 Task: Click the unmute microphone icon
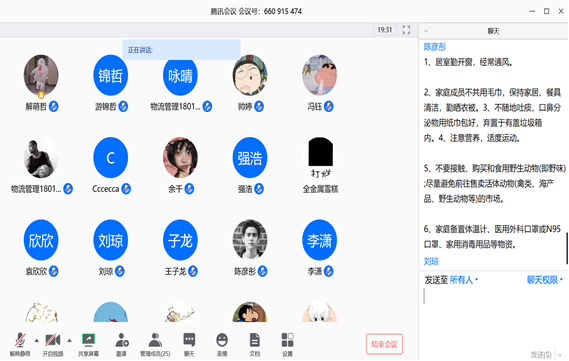(x=20, y=340)
